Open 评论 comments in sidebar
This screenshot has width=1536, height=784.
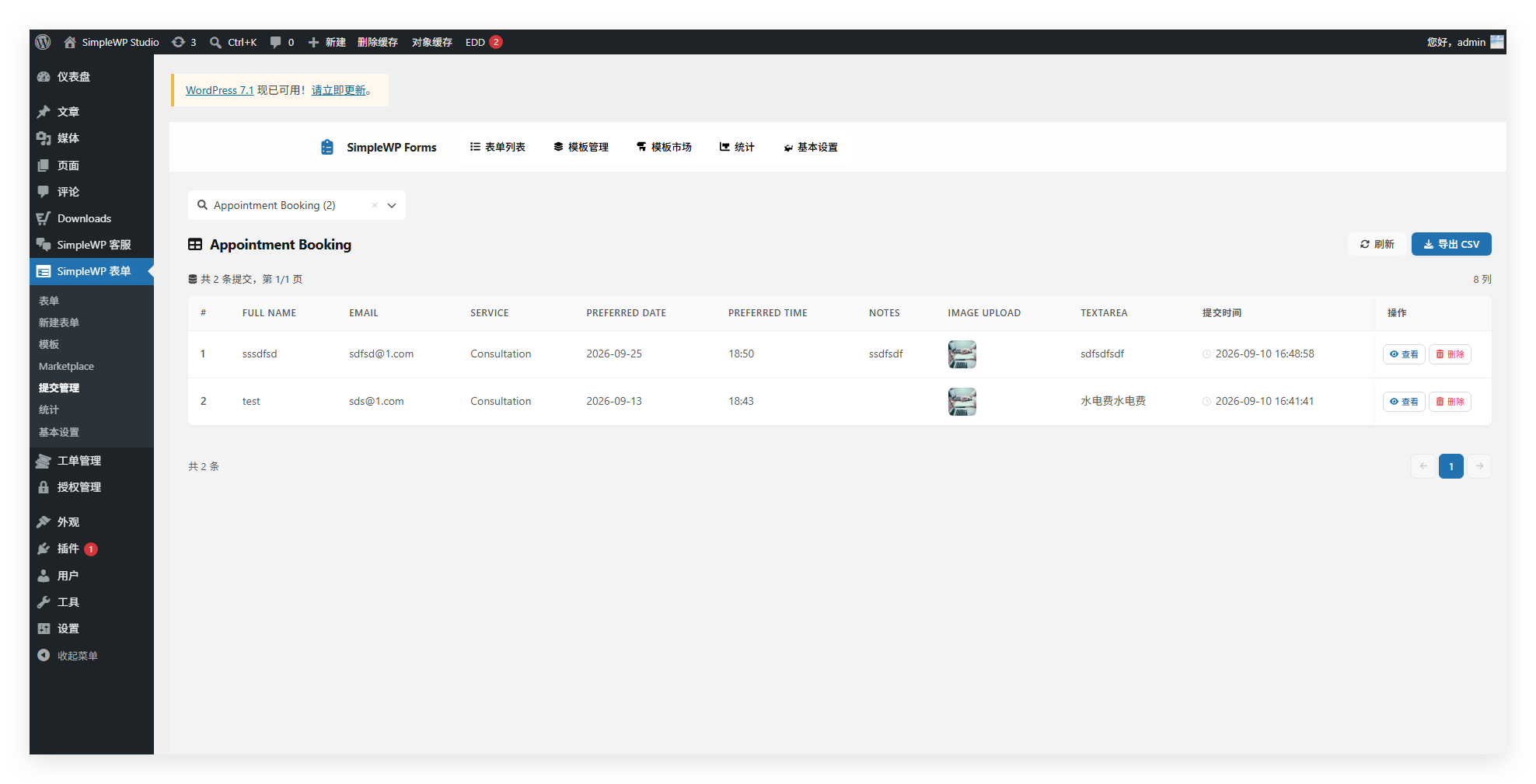[92, 192]
